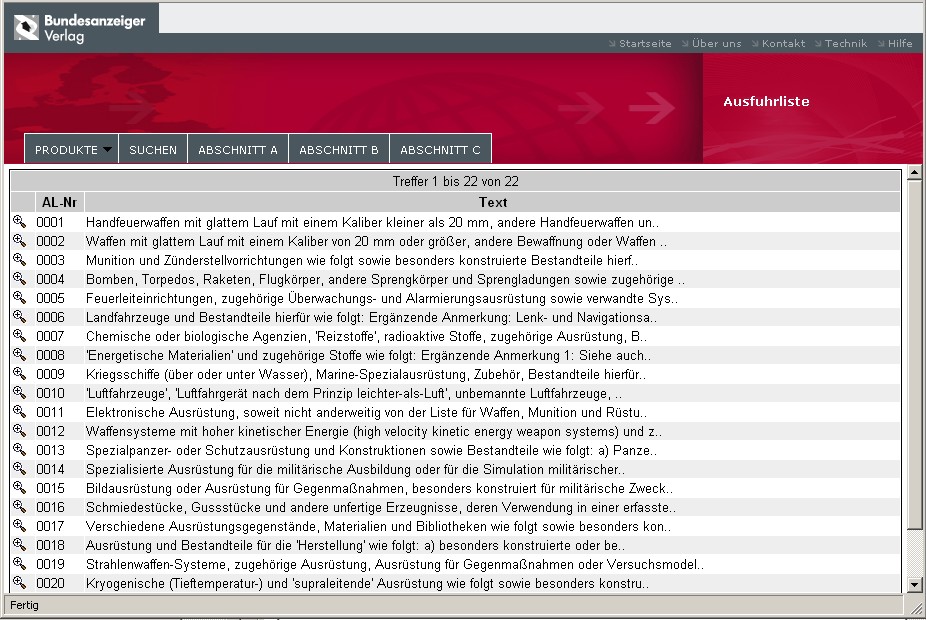This screenshot has height=620, width=926.
Task: Click the Text column header
Action: pos(493,202)
